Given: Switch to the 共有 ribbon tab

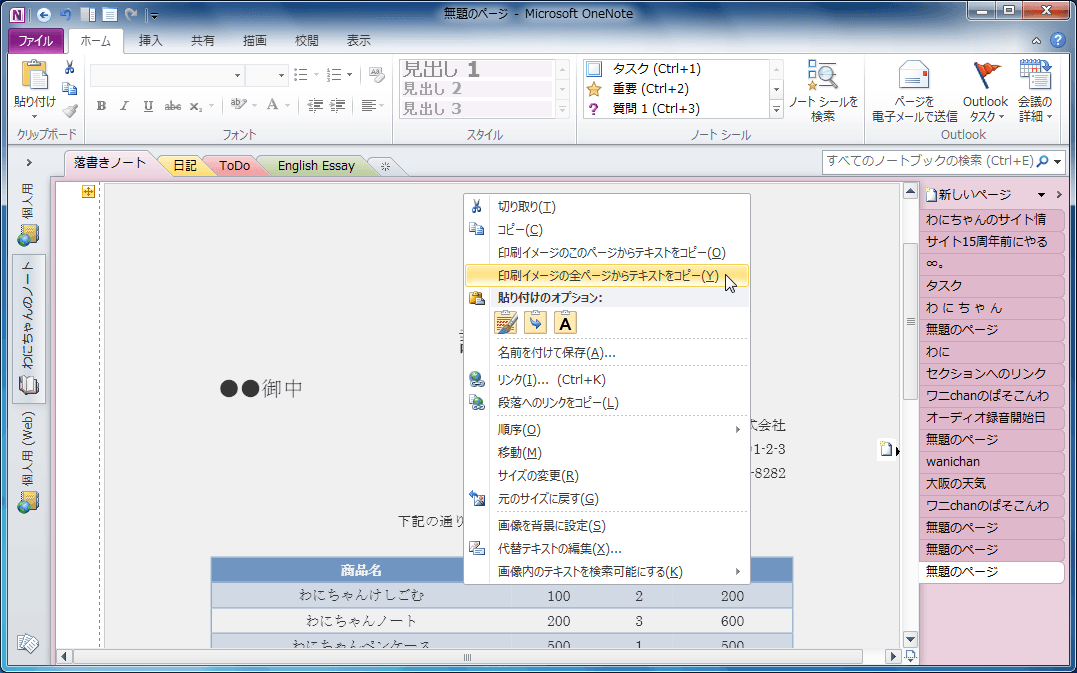Looking at the screenshot, I should [203, 41].
